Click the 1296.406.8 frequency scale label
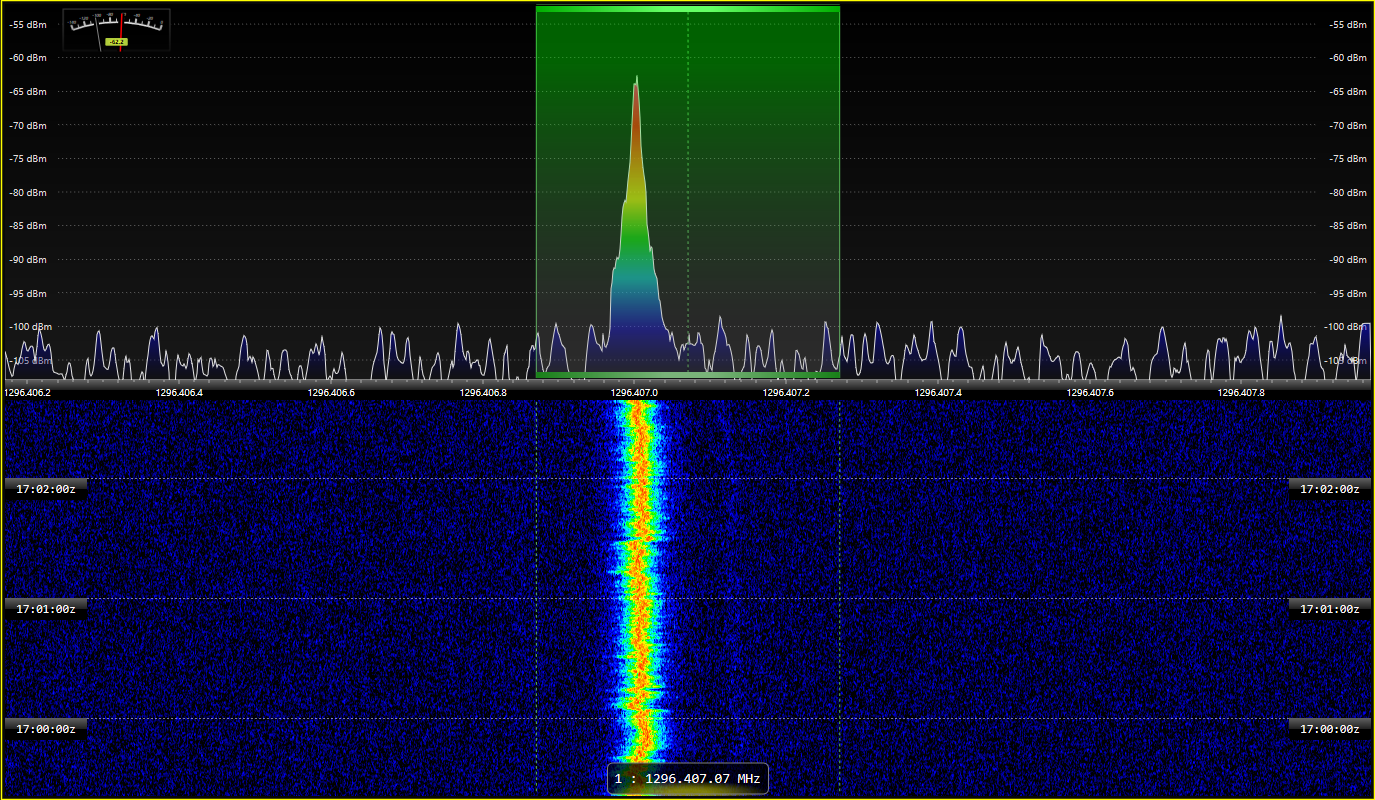 [x=483, y=393]
